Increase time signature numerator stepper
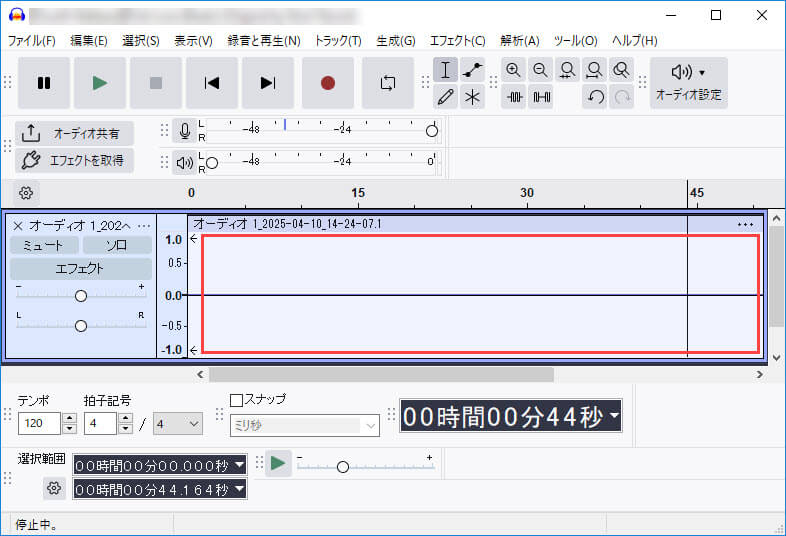Image resolution: width=786 pixels, height=536 pixels. tap(126, 418)
